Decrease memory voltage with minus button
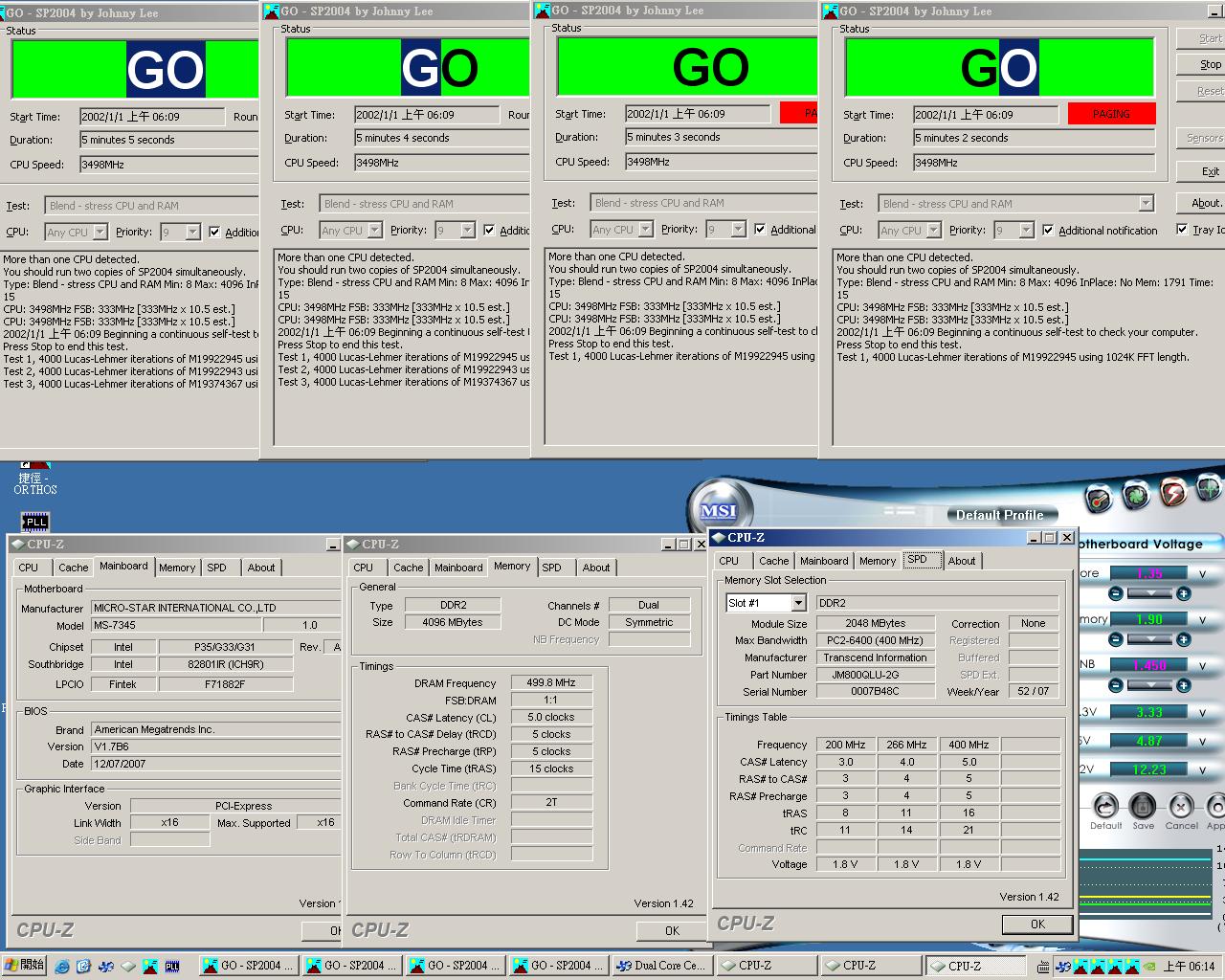This screenshot has height=980, width=1225. [1115, 638]
